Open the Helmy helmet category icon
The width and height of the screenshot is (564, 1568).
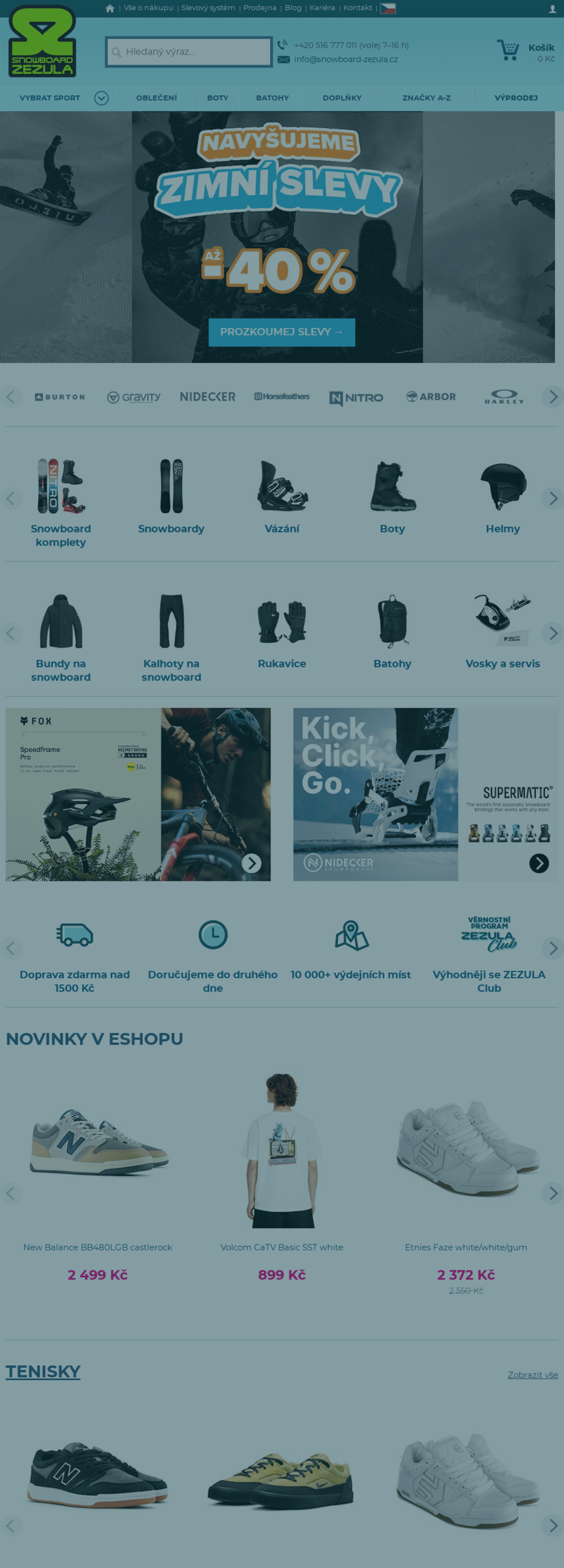coord(503,486)
